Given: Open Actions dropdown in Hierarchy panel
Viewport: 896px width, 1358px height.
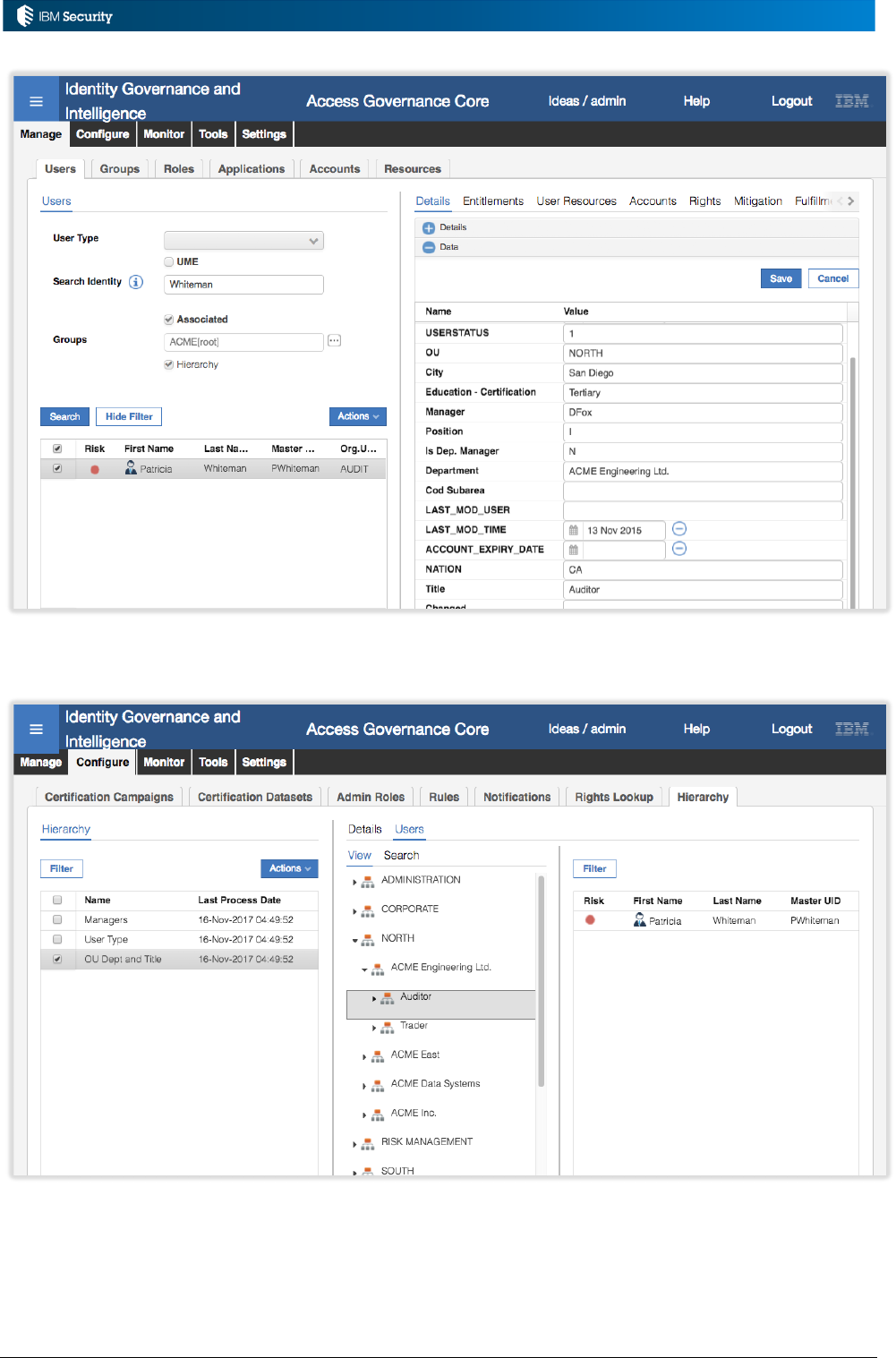Looking at the screenshot, I should click(289, 868).
